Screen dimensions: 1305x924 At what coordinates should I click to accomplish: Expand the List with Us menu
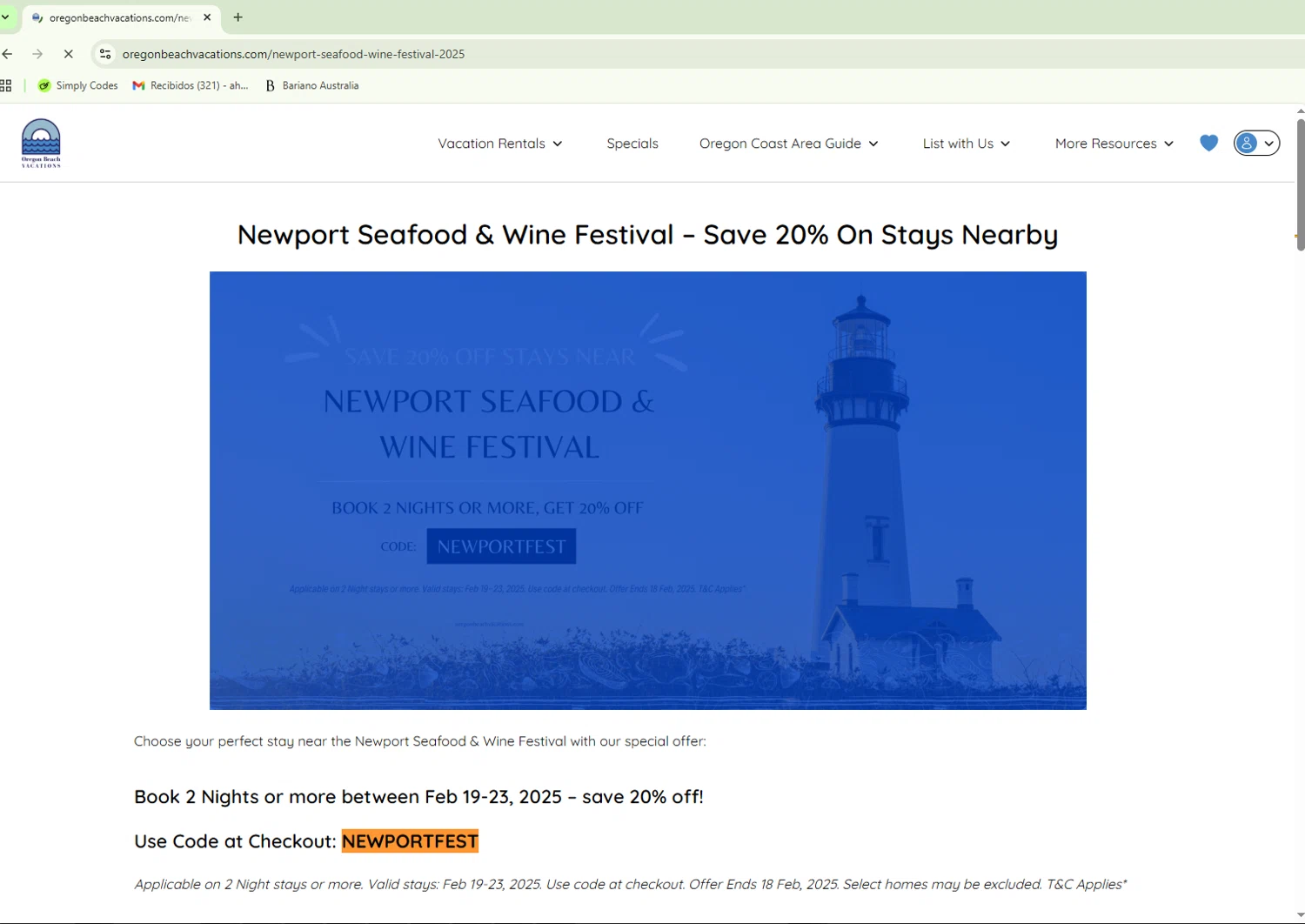[967, 144]
